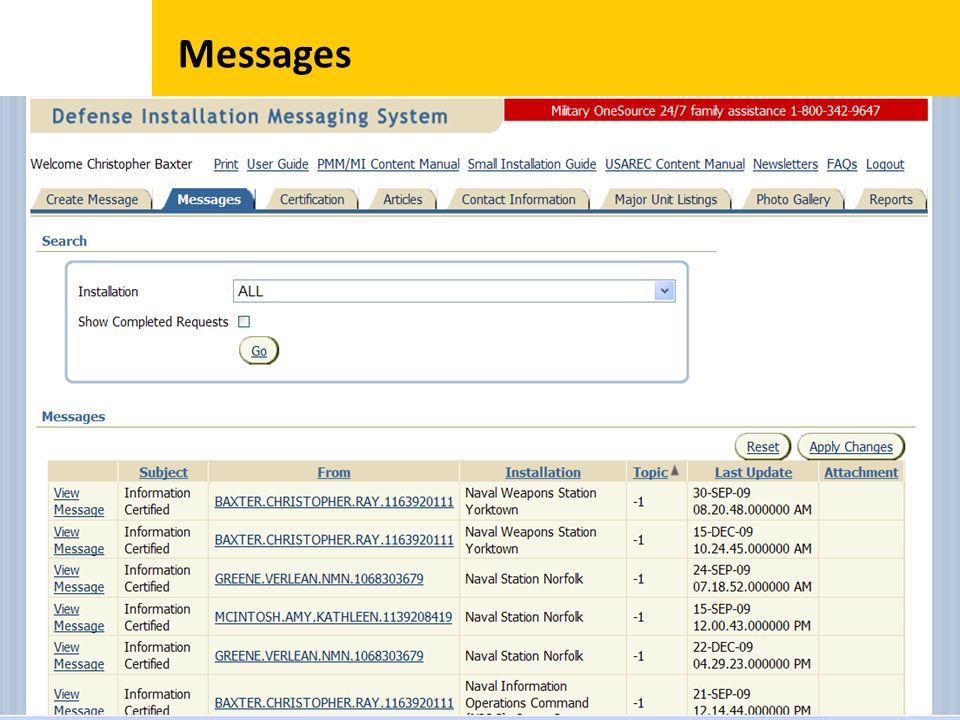The height and width of the screenshot is (720, 960).
Task: Click the GREENE sender link dated 24-SEP-09
Action: (319, 579)
